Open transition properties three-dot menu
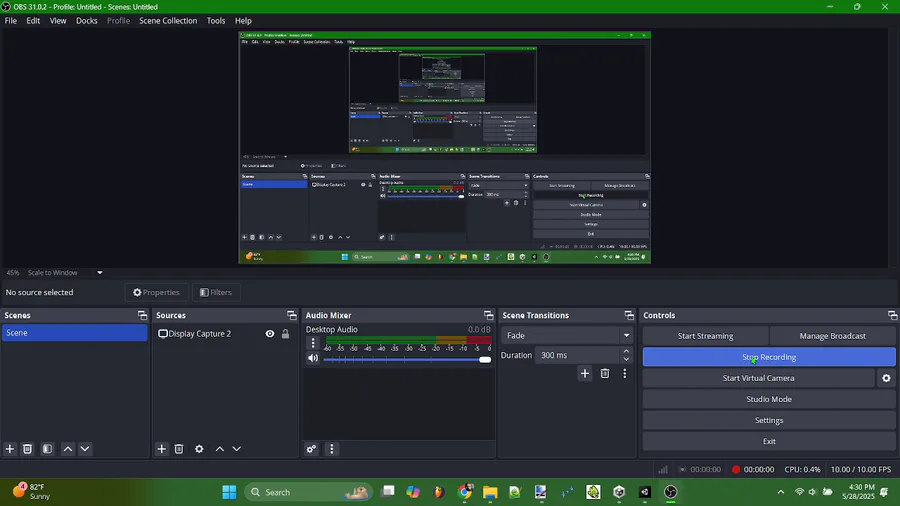Screen dimensions: 900x506 (624, 373)
